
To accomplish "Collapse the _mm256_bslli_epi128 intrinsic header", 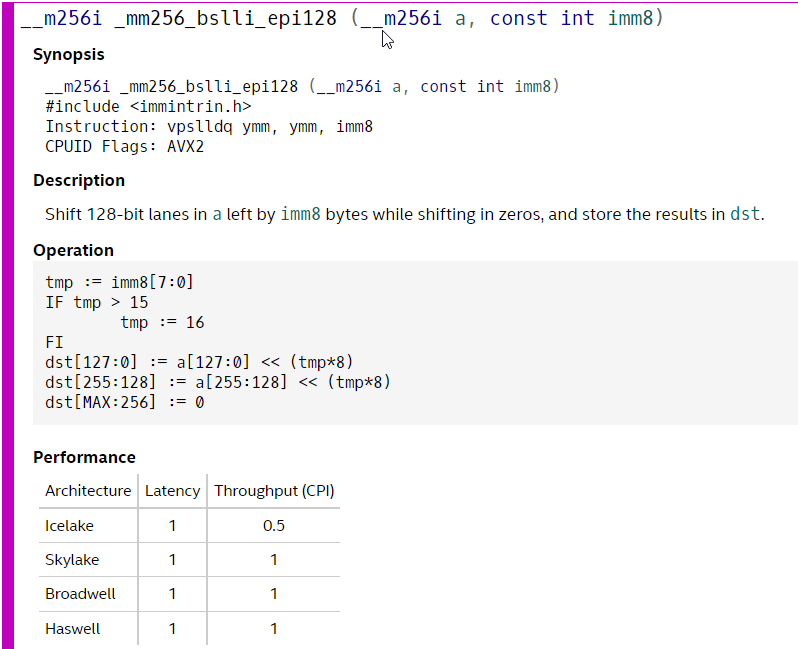I will coord(341,18).
